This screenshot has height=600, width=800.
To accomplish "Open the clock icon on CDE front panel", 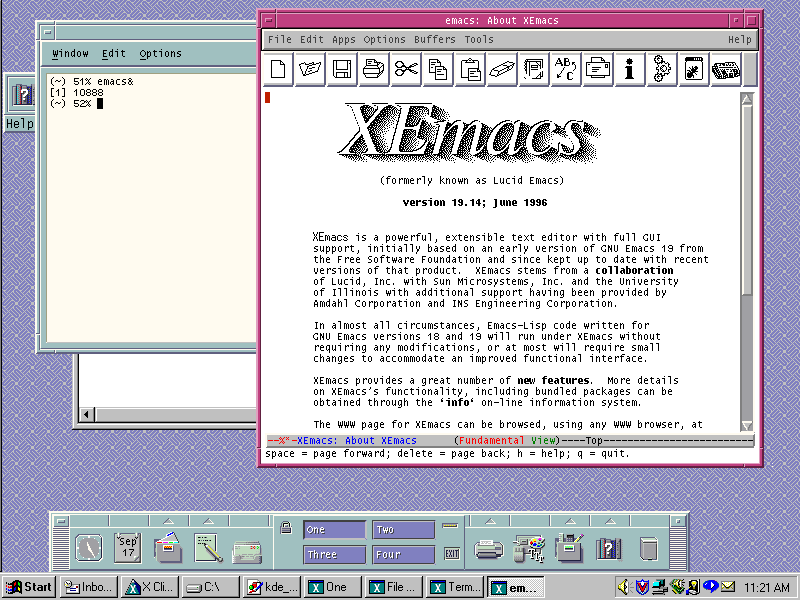I will 89,548.
